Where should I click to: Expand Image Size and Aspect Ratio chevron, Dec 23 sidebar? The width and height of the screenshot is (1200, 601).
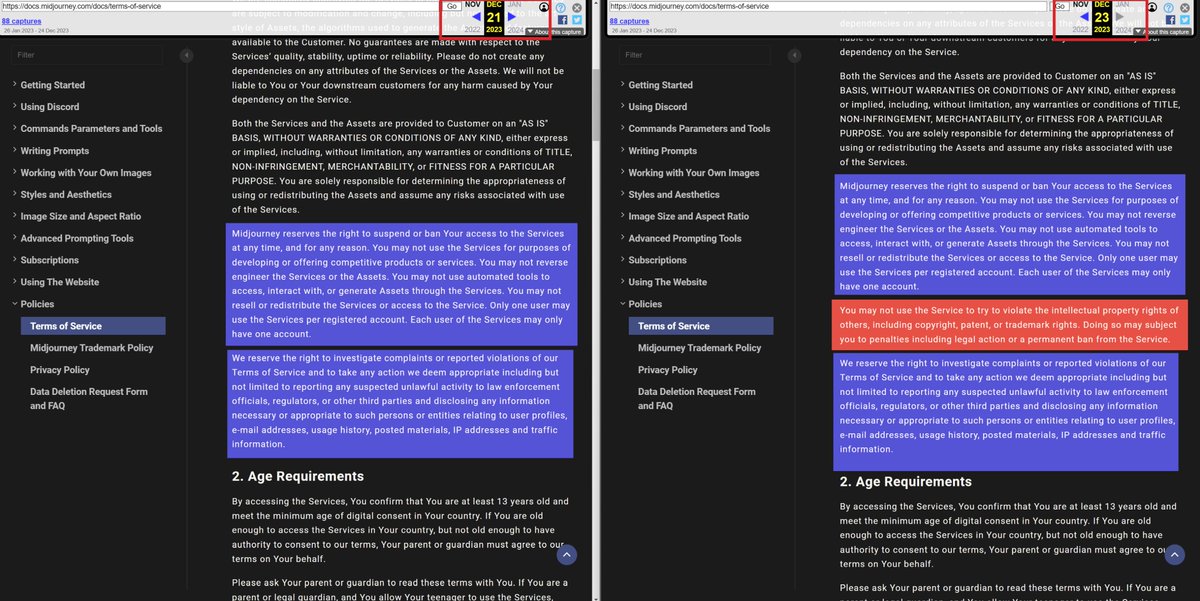coord(623,217)
